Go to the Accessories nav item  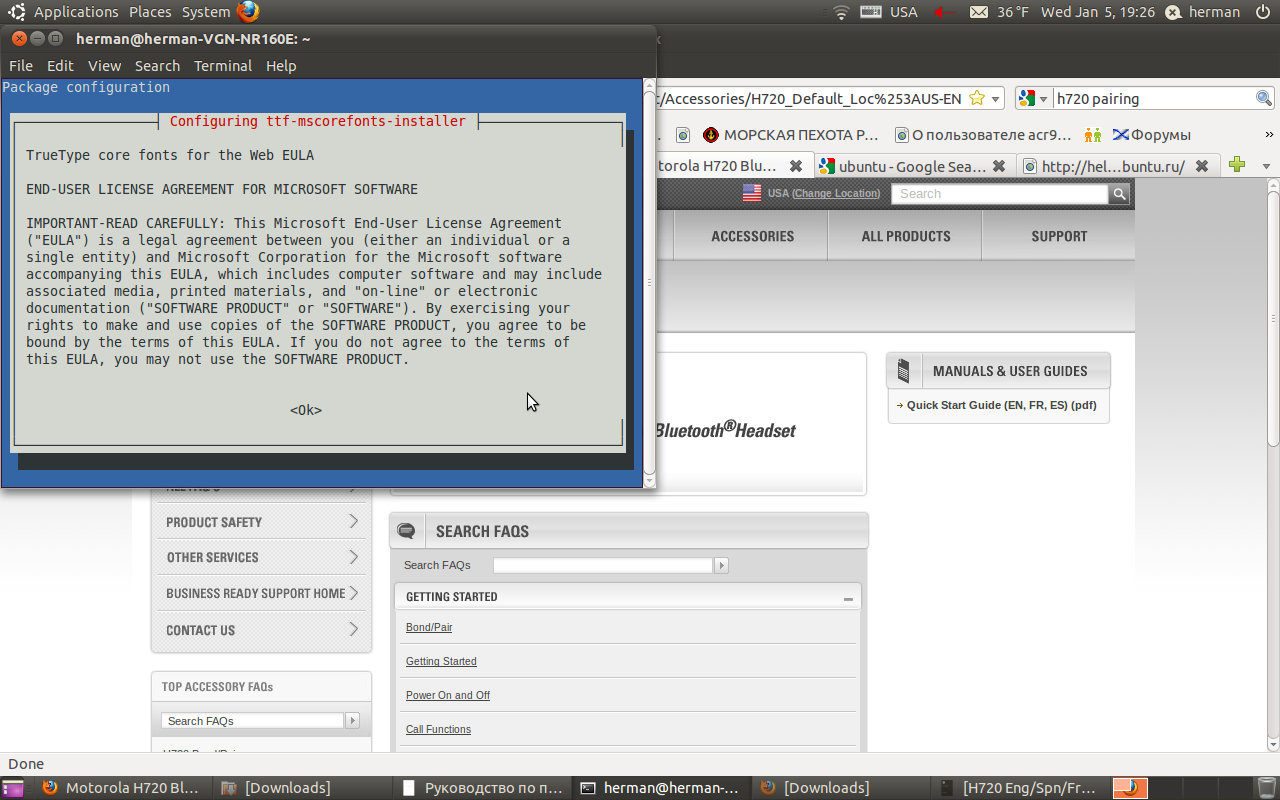[752, 236]
